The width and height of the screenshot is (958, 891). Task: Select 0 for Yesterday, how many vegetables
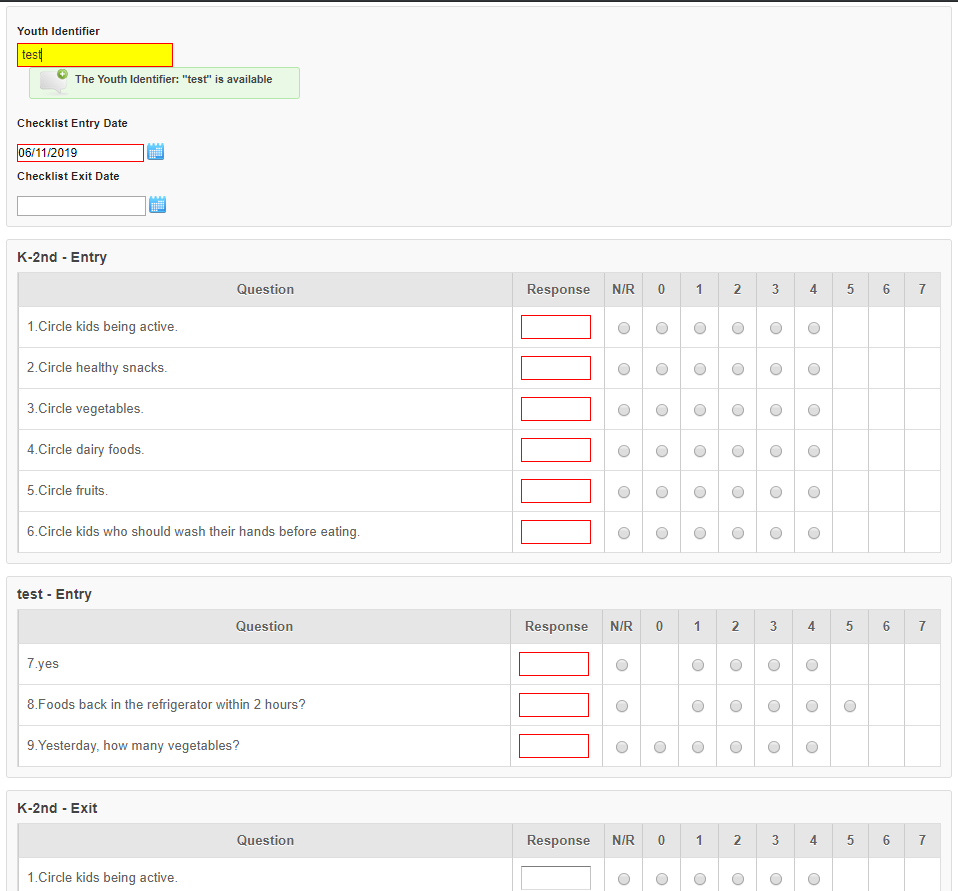(660, 747)
